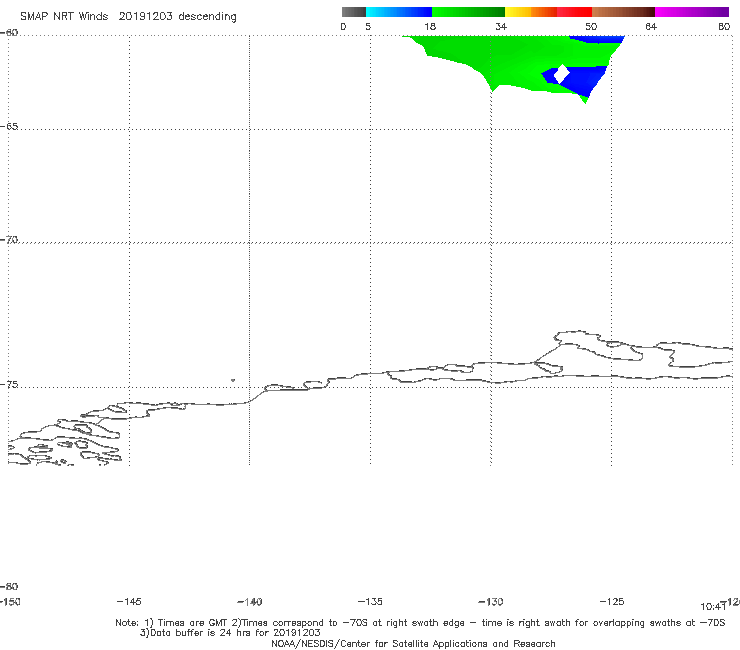The height and width of the screenshot is (650, 740).
Task: Click the longitude label "-135"
Action: pyautogui.click(x=370, y=601)
